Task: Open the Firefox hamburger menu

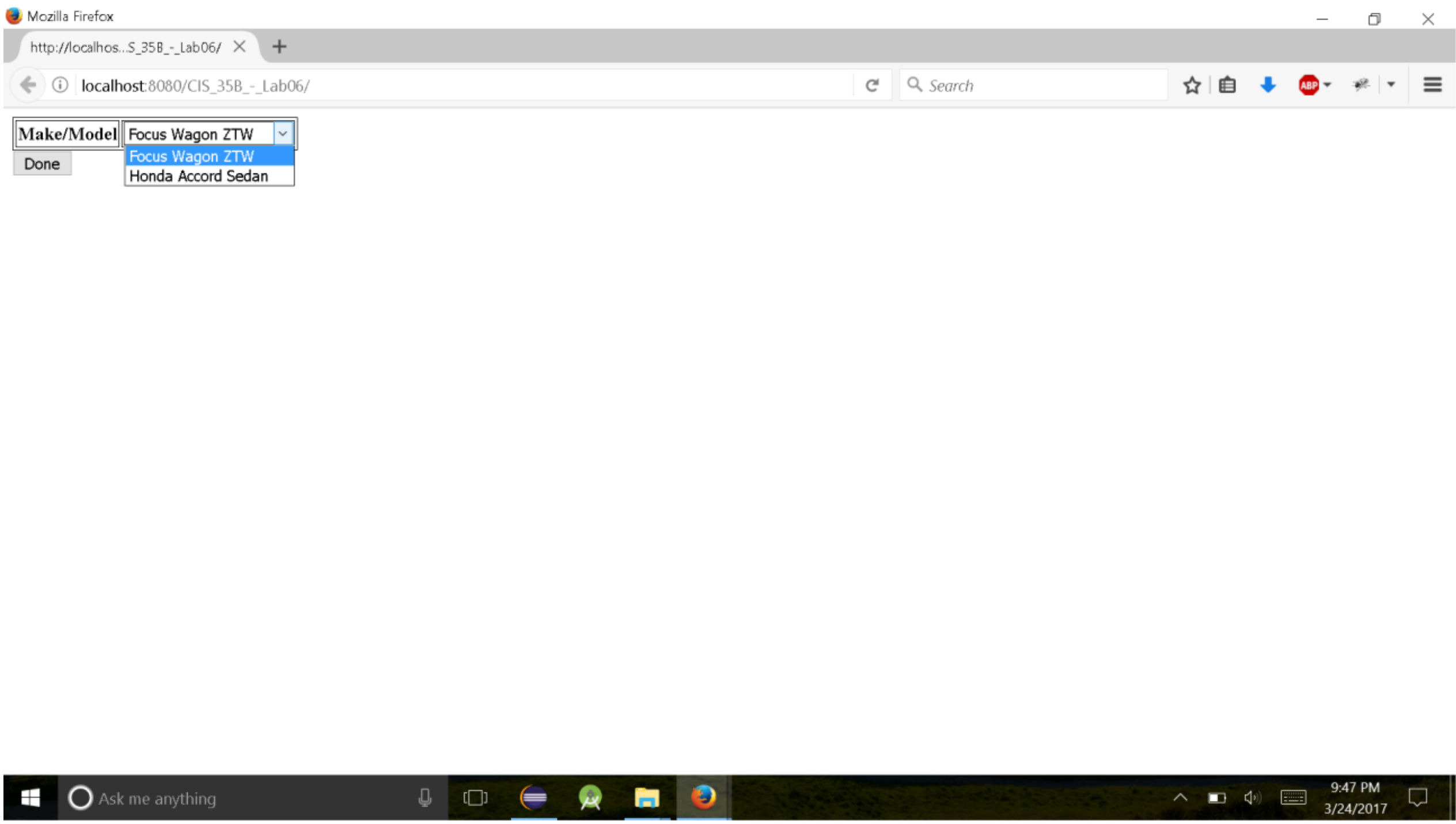Action: [1432, 85]
